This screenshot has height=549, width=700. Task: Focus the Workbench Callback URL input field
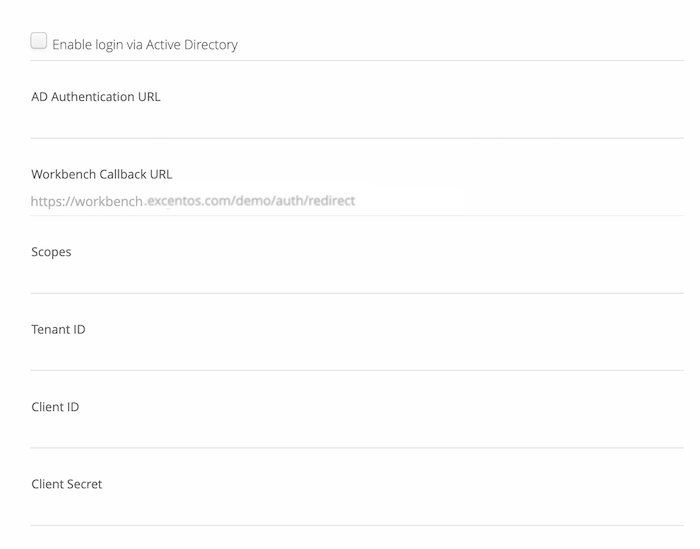click(x=357, y=201)
